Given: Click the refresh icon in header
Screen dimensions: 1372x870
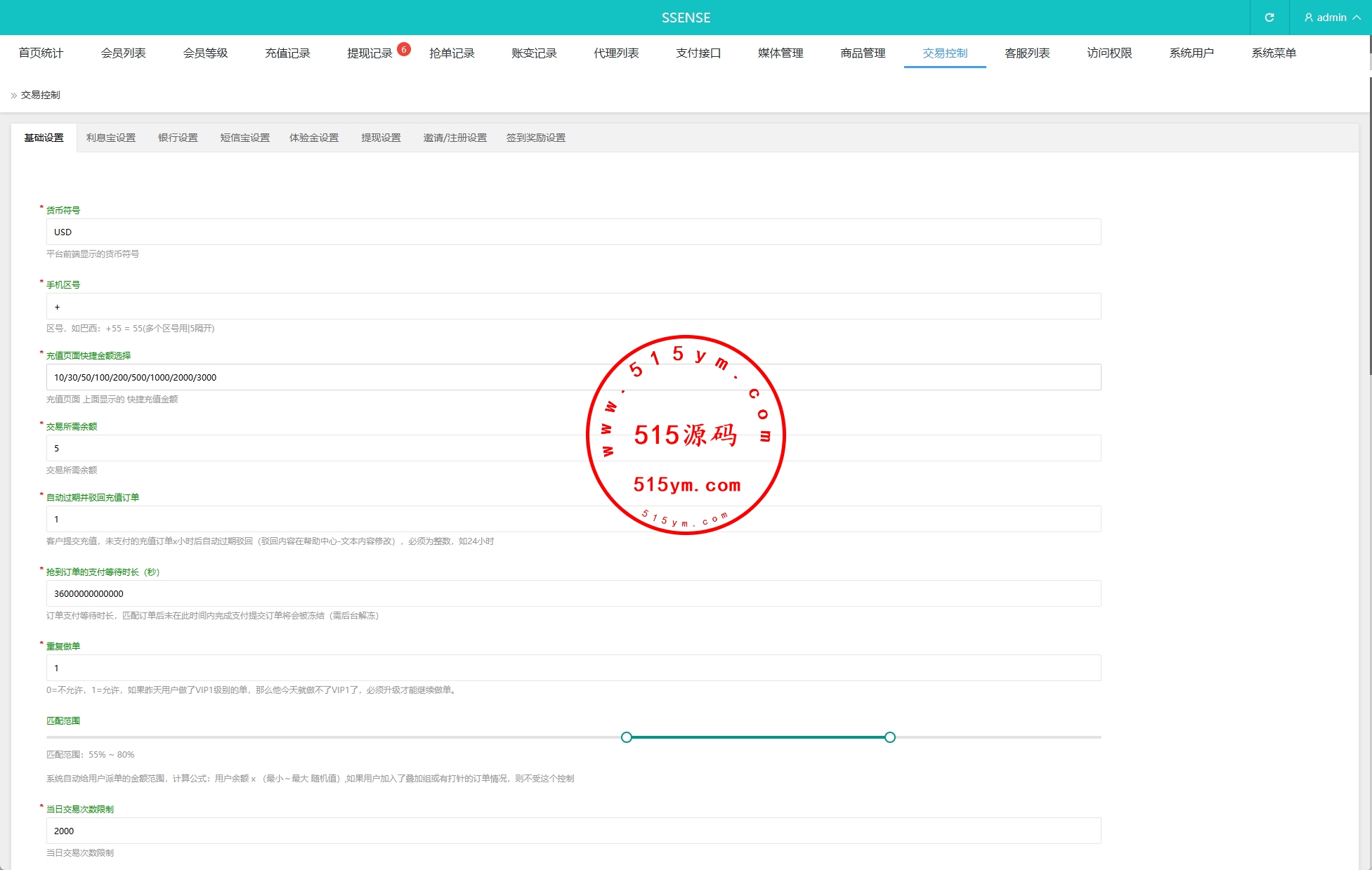Looking at the screenshot, I should [1269, 18].
